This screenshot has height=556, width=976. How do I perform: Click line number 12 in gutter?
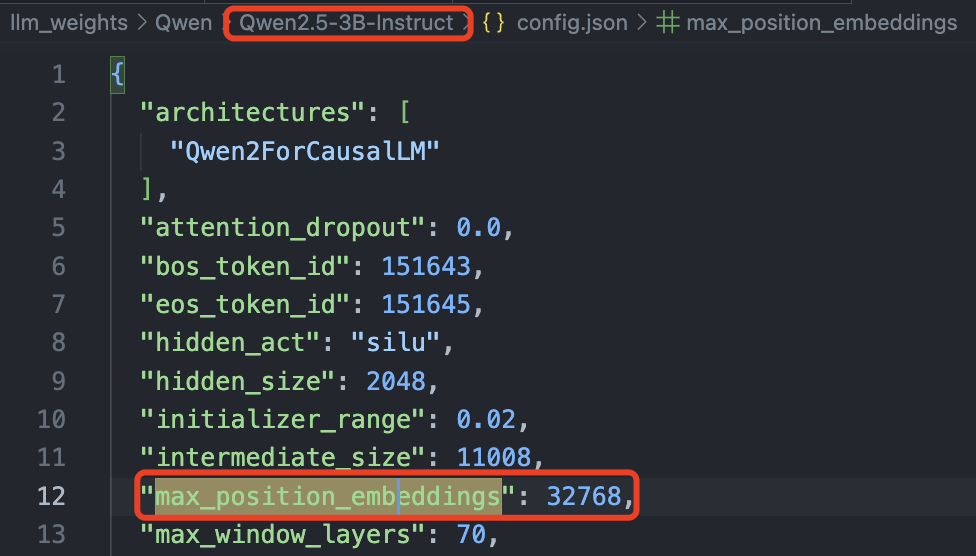pyautogui.click(x=52, y=496)
